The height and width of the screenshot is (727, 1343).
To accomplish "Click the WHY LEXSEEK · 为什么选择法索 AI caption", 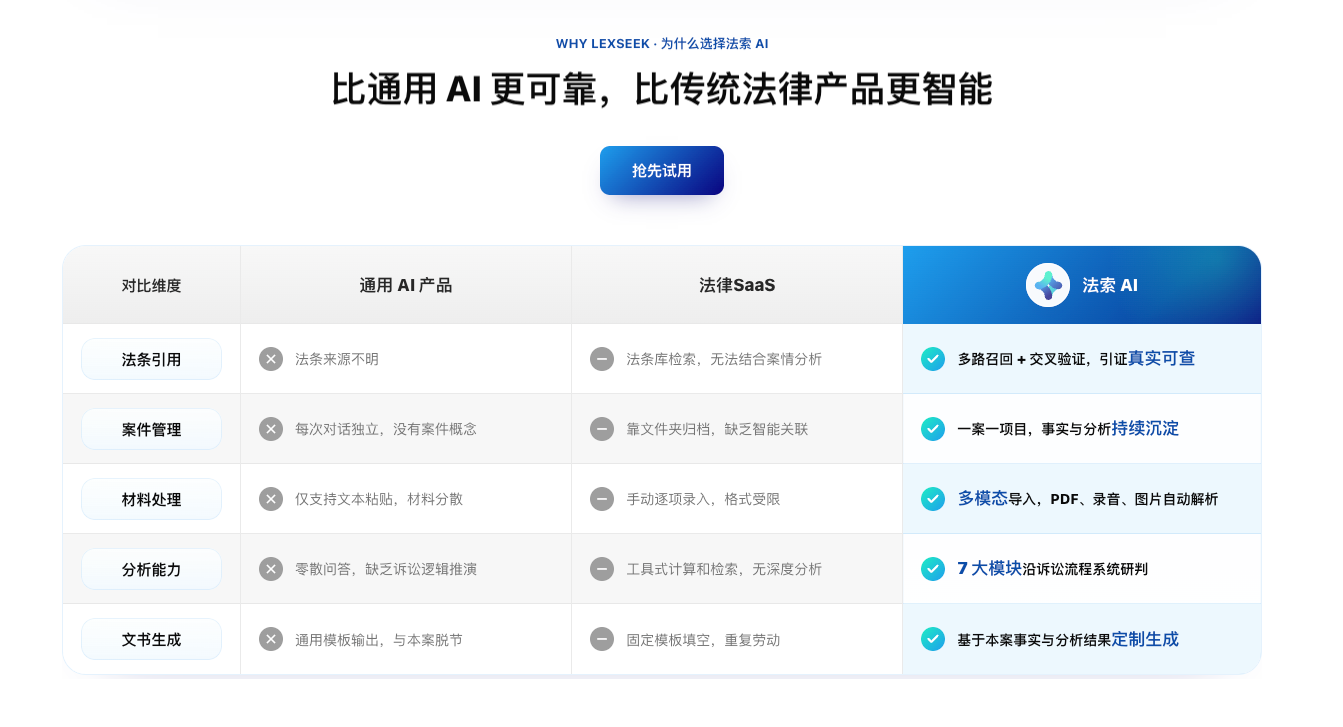I will [x=662, y=44].
